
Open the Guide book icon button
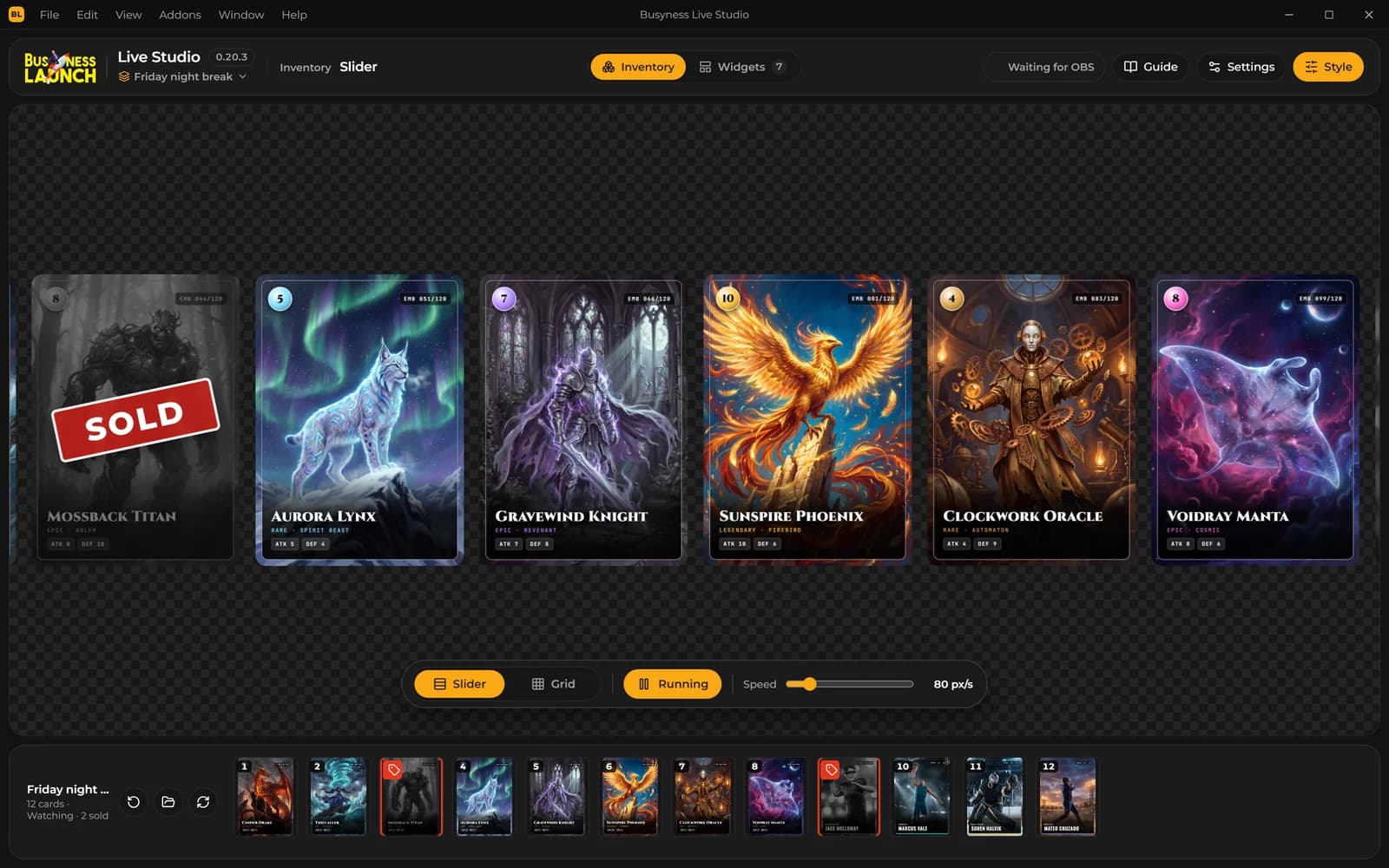1151,67
